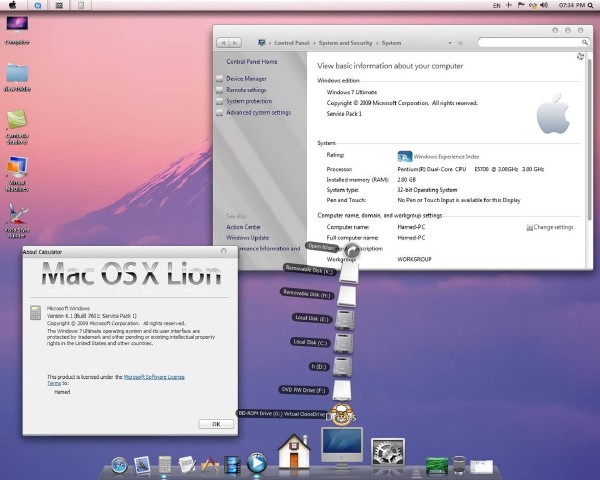Click the Apple logo in the menu bar
Screen dimensions: 600x480
10,6
